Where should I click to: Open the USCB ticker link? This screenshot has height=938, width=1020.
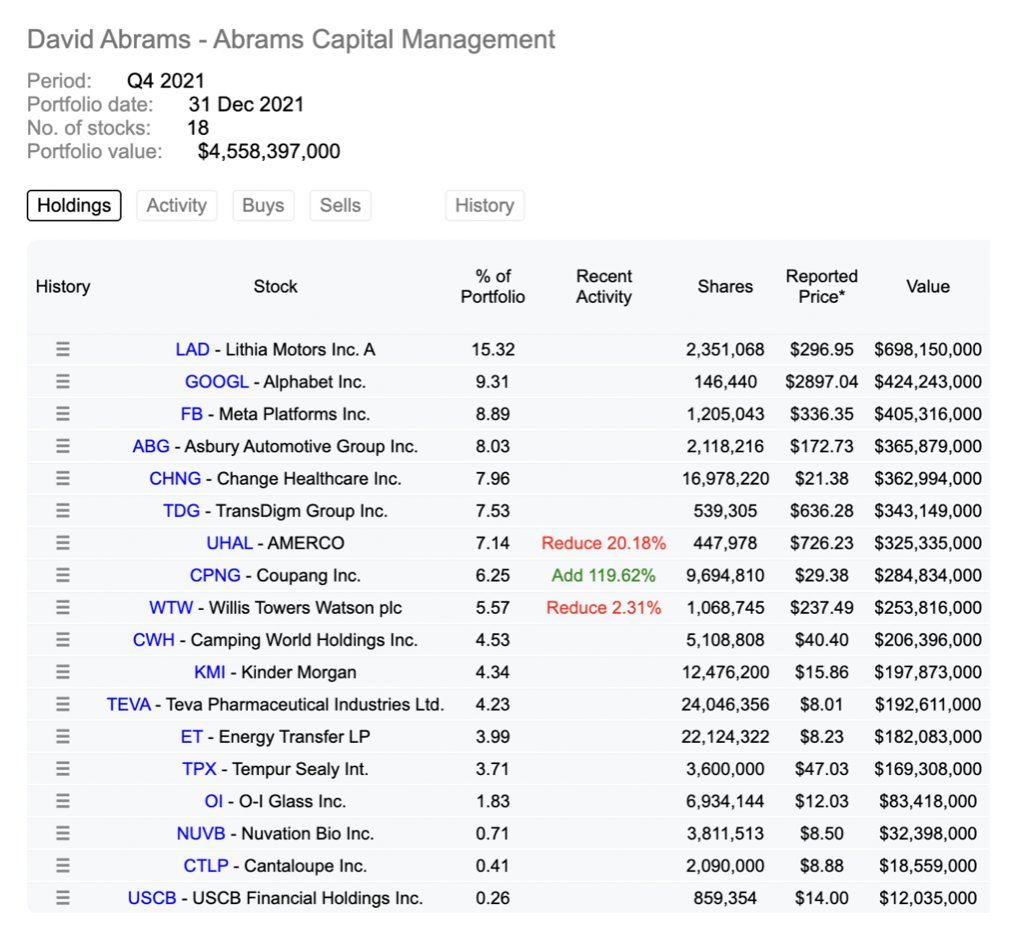pos(152,898)
